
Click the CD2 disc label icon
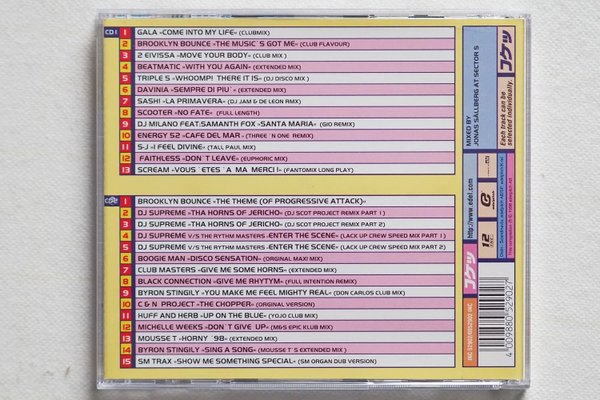coord(108,201)
